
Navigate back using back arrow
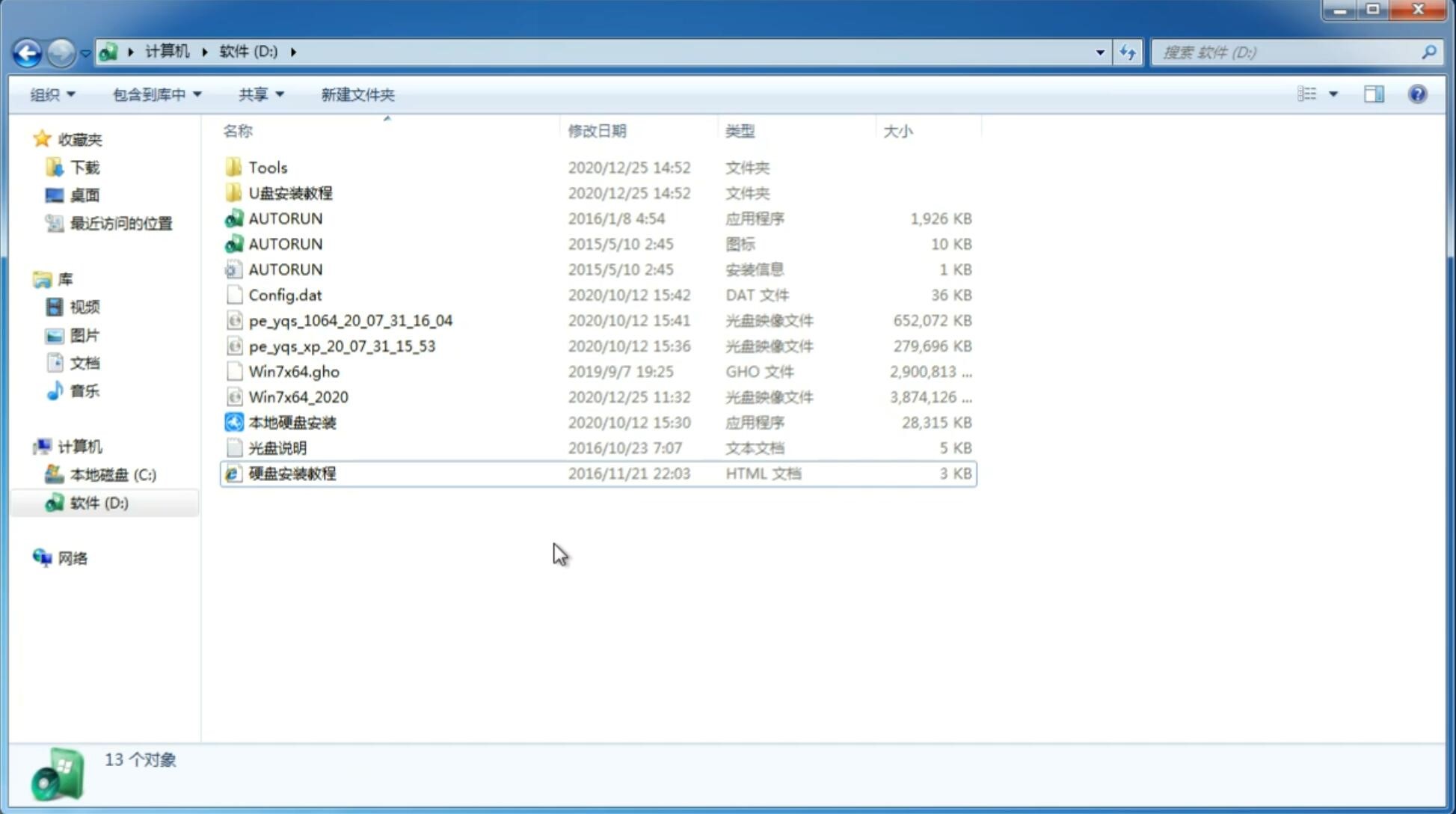[x=27, y=51]
